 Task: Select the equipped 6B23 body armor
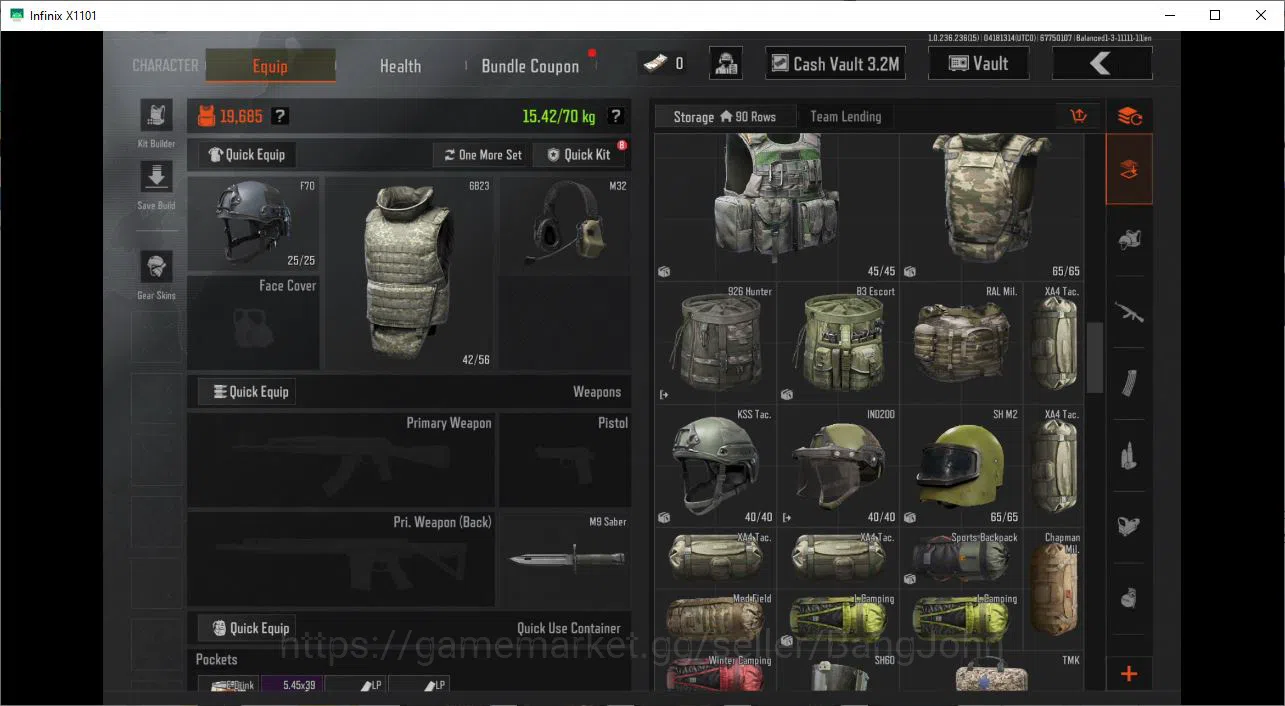[x=409, y=273]
